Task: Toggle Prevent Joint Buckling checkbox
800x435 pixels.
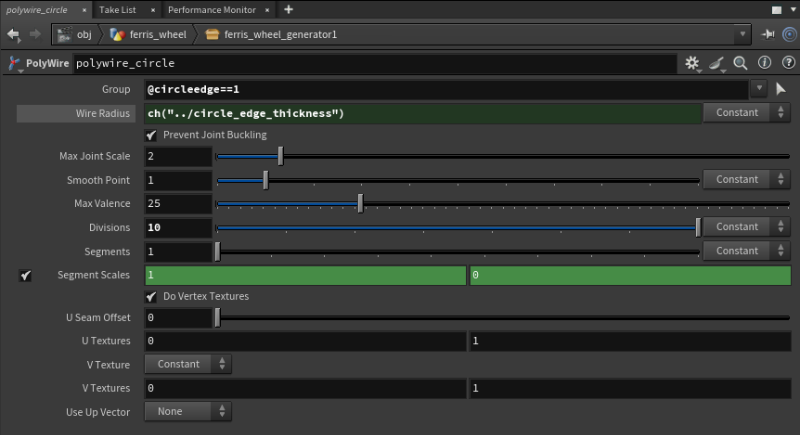Action: (x=152, y=135)
